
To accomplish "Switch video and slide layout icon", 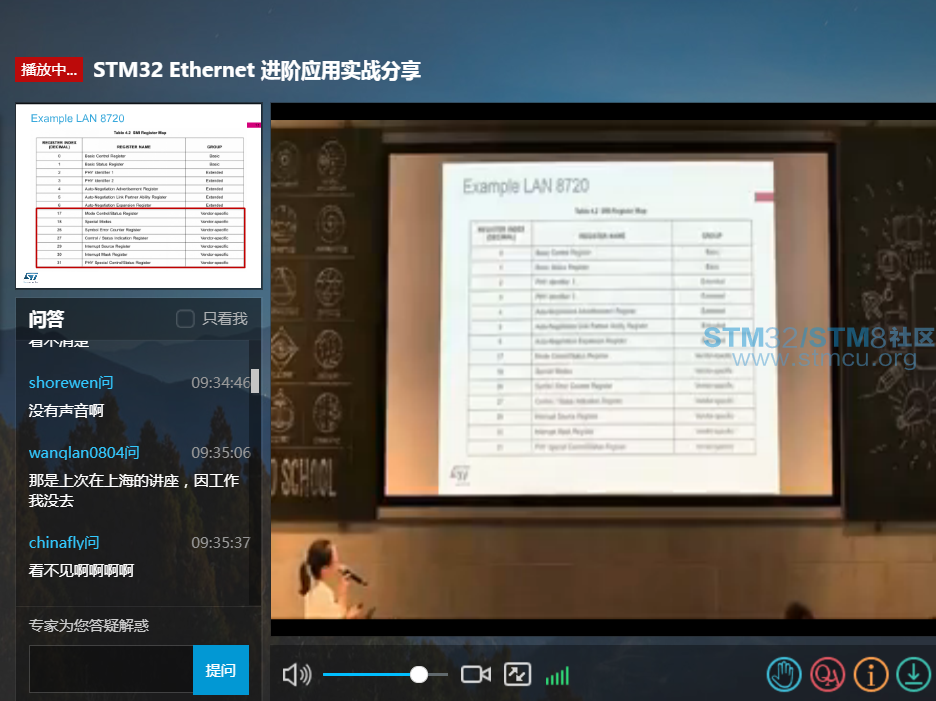I will pos(518,675).
